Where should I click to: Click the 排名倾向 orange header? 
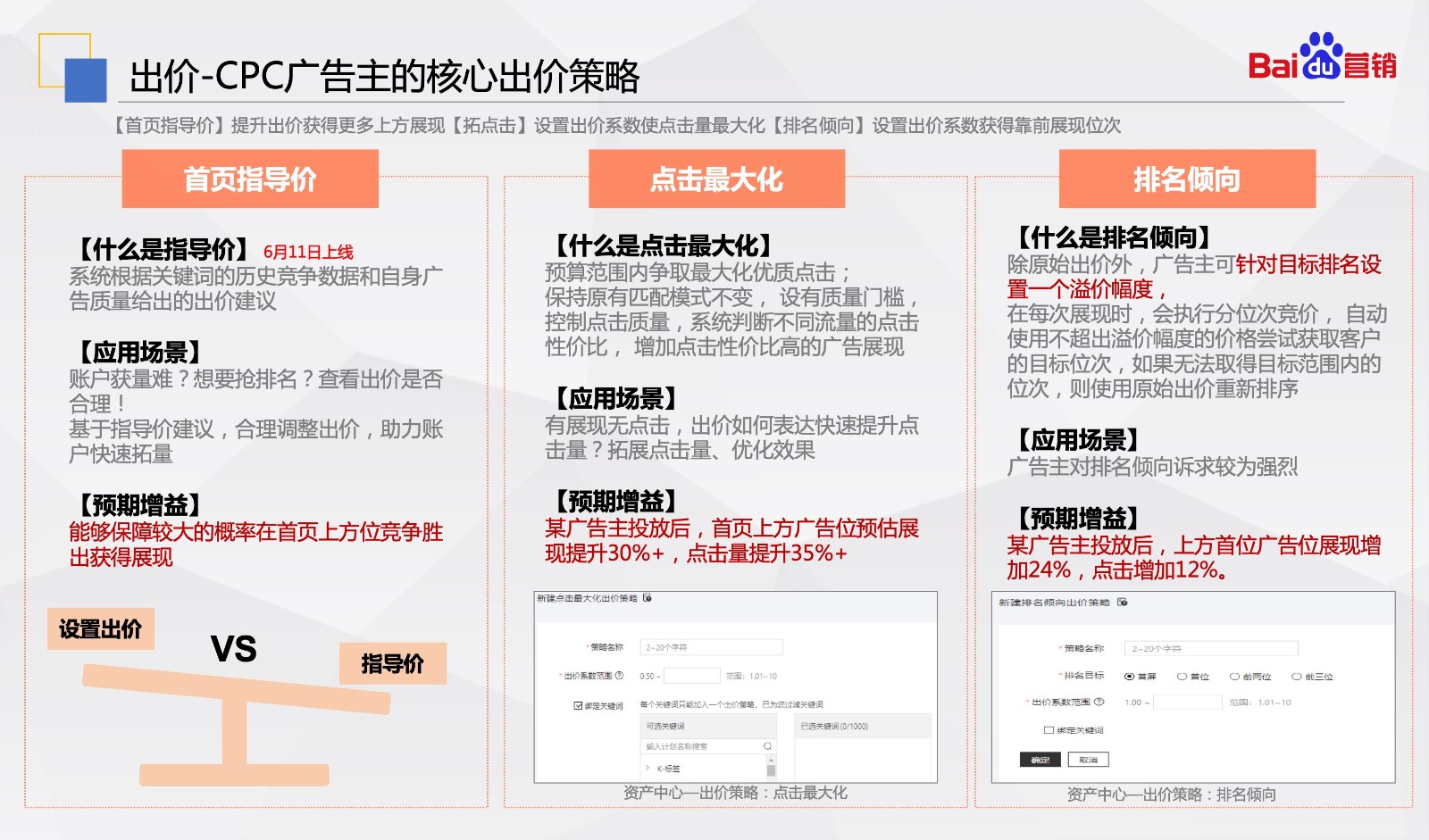(x=1187, y=179)
